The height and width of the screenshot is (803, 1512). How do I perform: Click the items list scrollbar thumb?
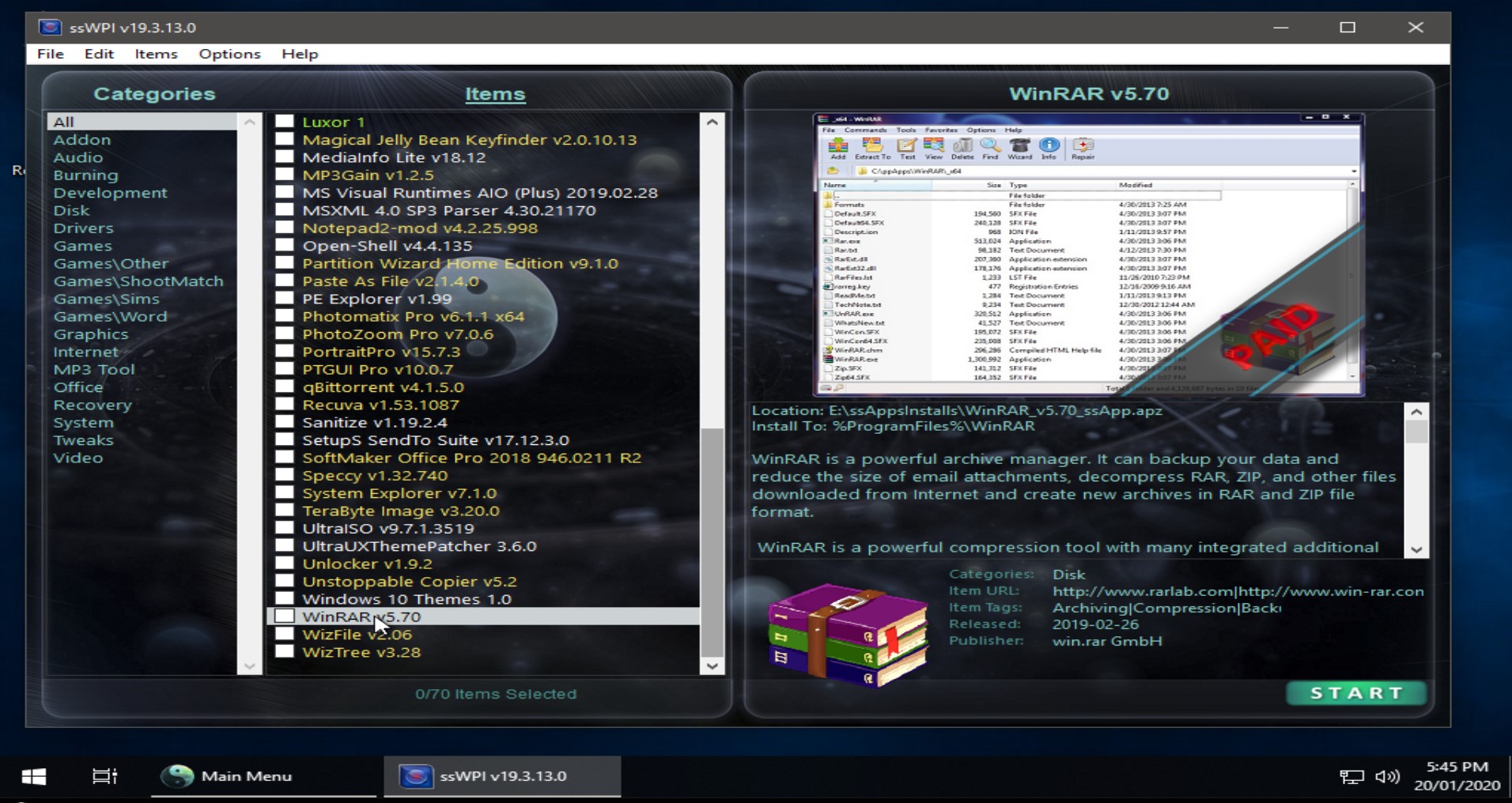click(712, 542)
